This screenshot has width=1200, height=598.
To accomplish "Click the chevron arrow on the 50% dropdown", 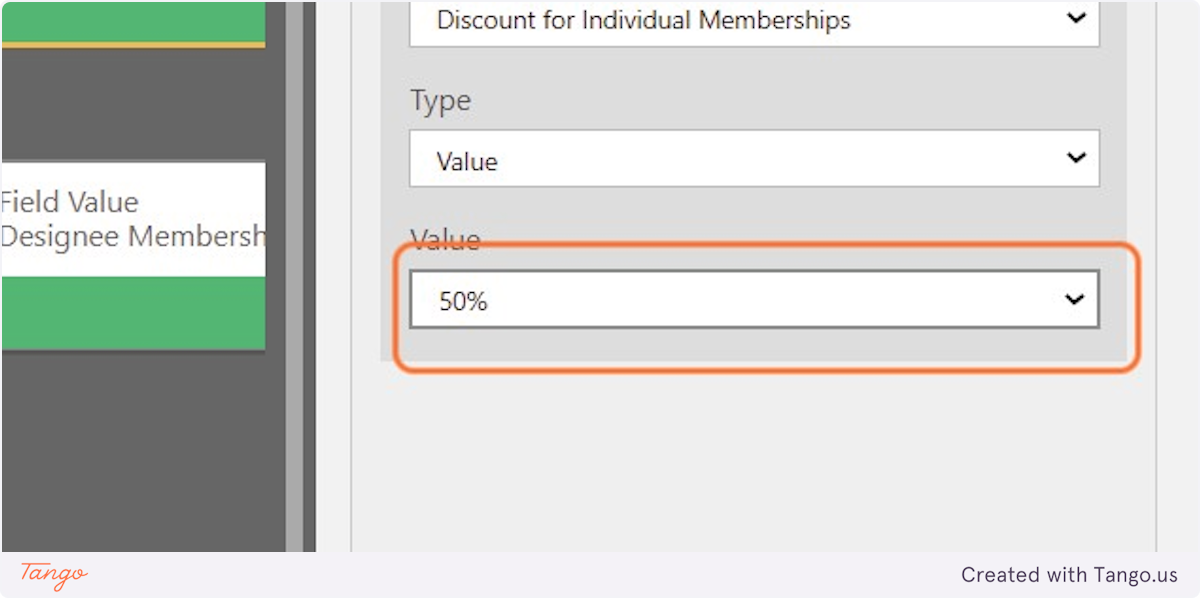I will pos(1075,299).
